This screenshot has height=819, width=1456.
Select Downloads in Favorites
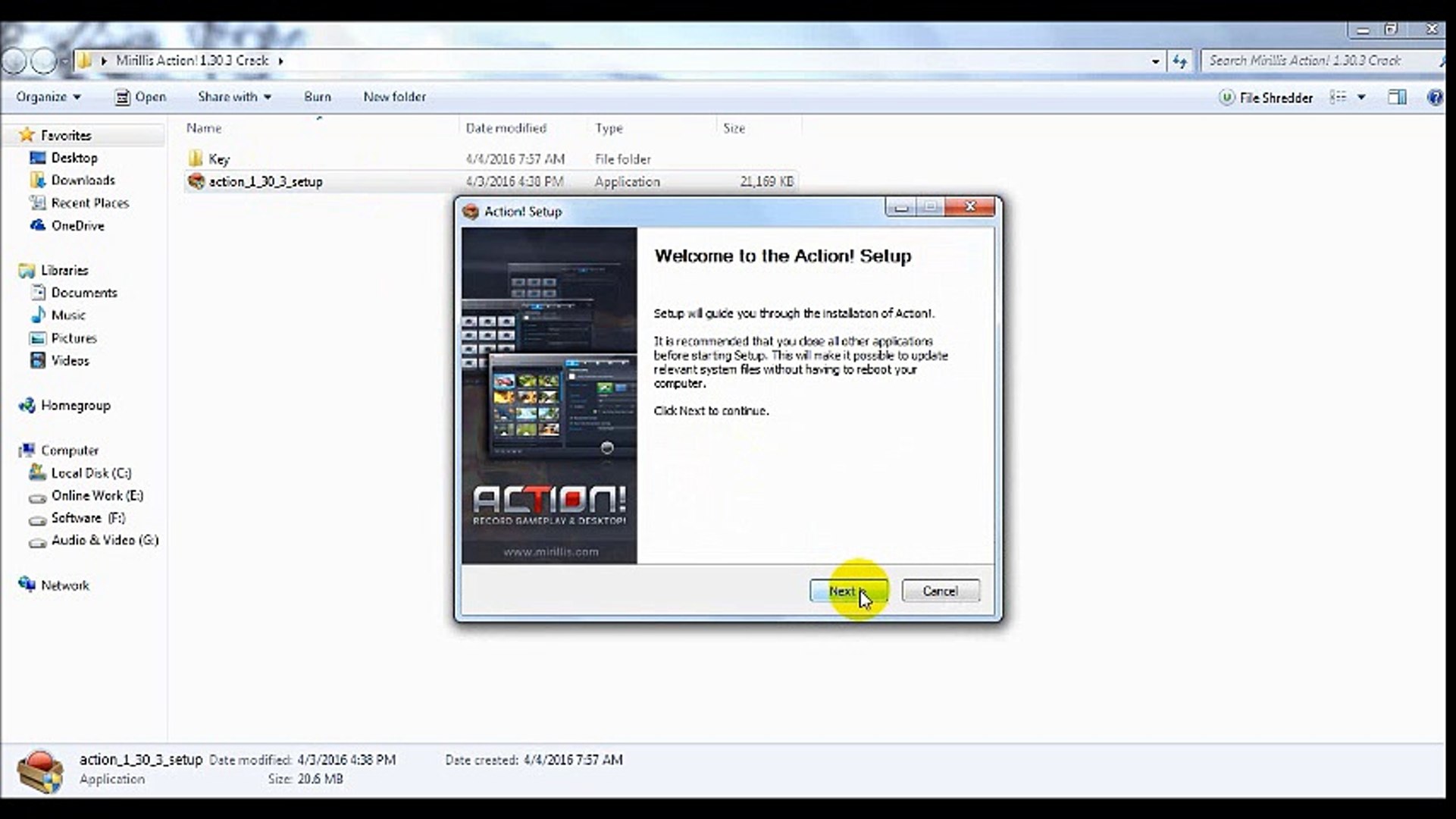[83, 180]
